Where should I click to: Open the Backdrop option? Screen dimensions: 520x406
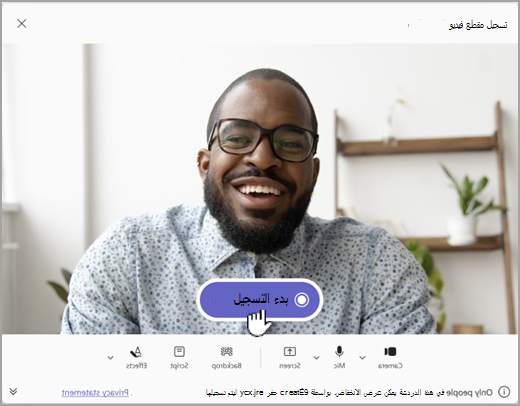[227, 357]
